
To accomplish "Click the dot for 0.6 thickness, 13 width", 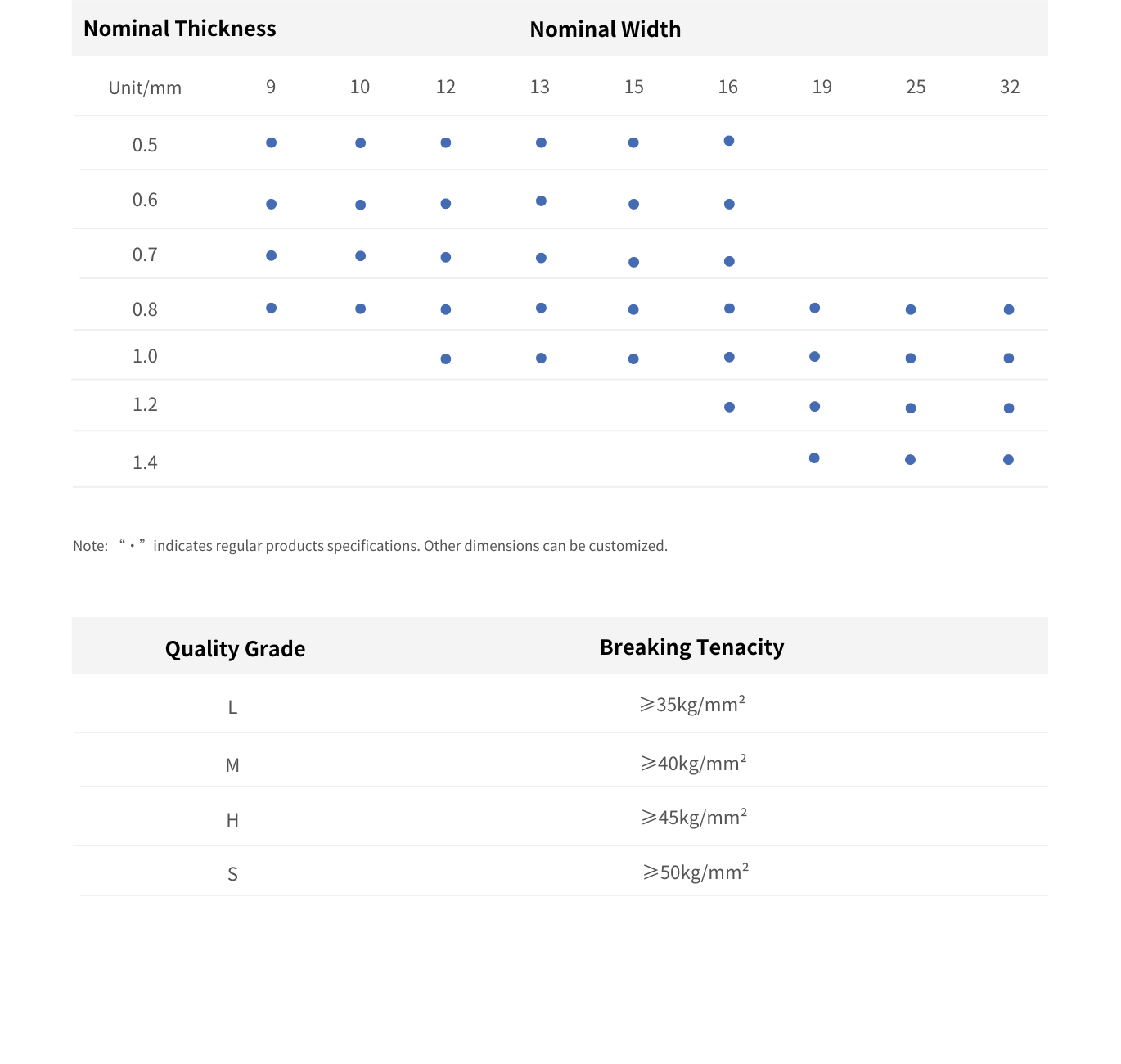I will click(x=541, y=201).
